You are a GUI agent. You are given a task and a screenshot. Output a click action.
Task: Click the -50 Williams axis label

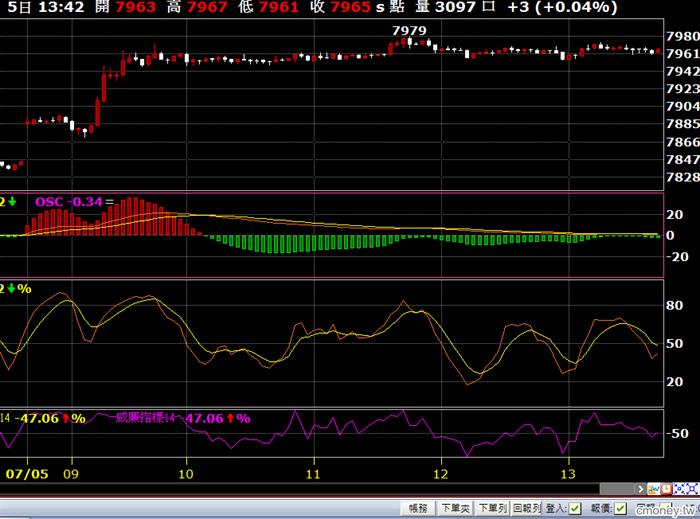coord(677,433)
